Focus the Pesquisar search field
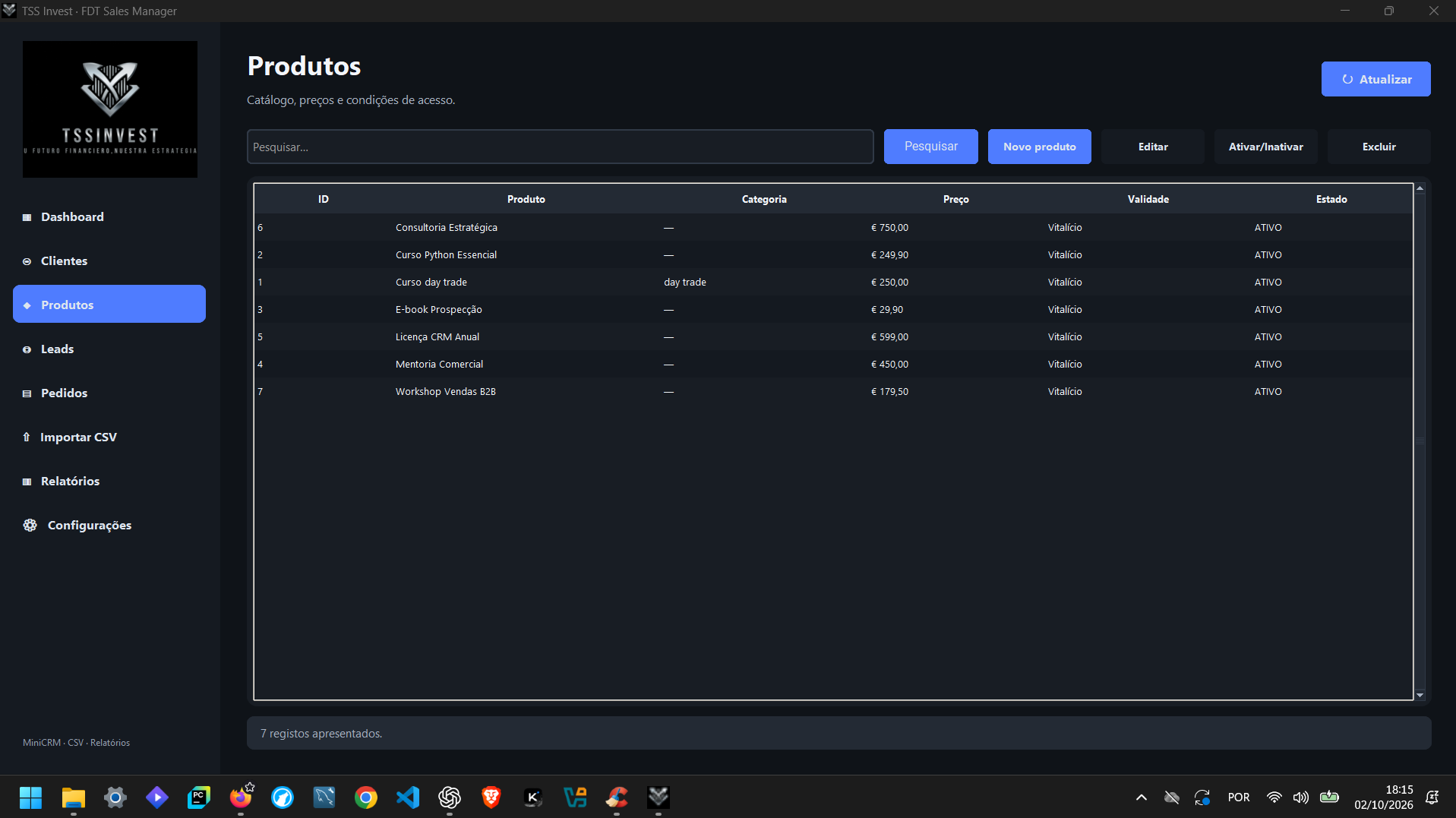The image size is (1456, 818). [x=560, y=147]
